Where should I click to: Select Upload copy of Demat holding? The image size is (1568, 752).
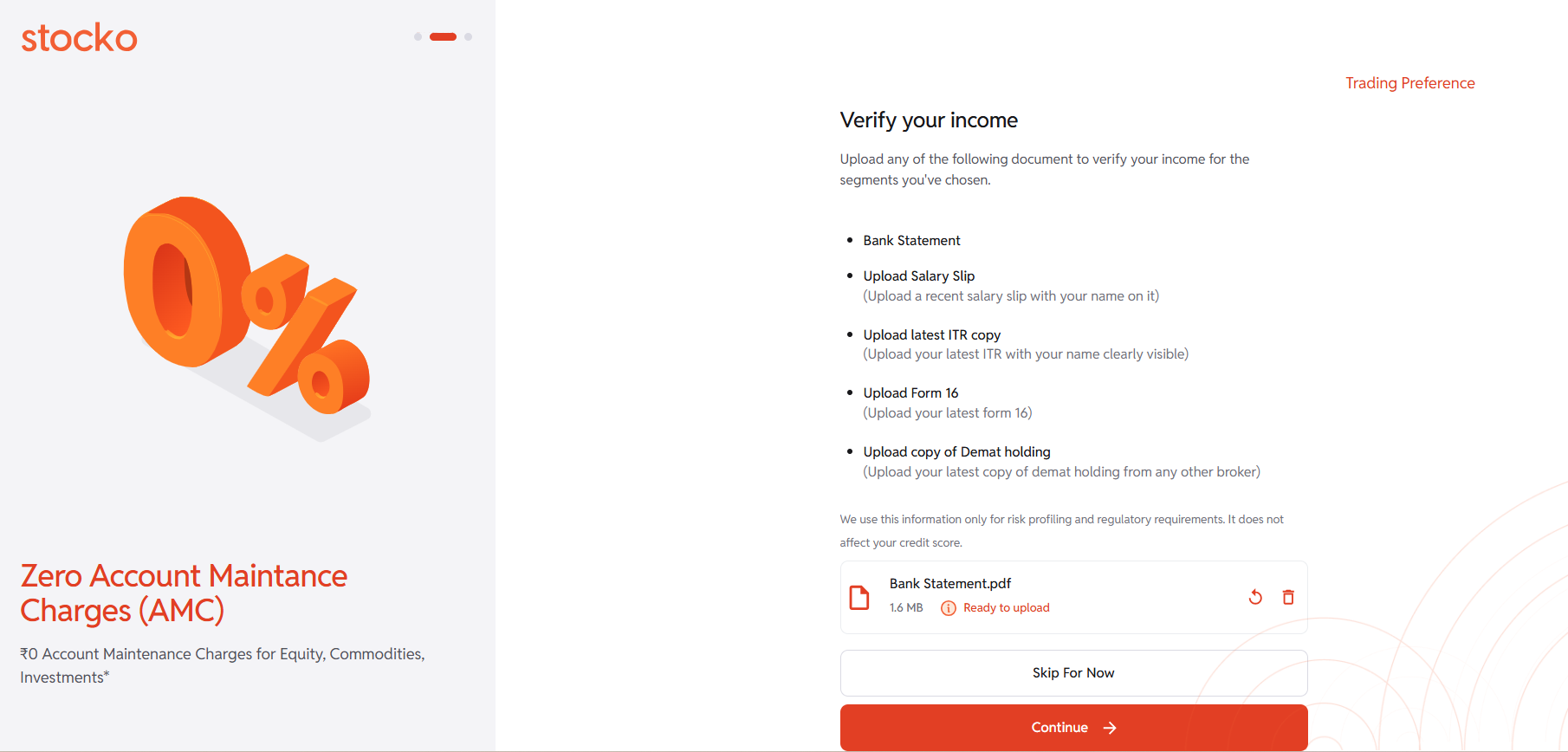coord(956,452)
